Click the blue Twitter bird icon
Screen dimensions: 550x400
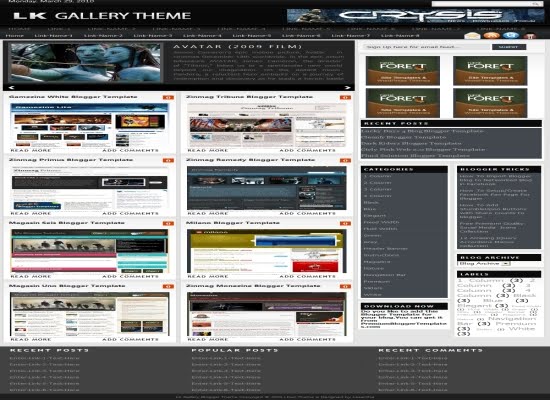point(511,35)
